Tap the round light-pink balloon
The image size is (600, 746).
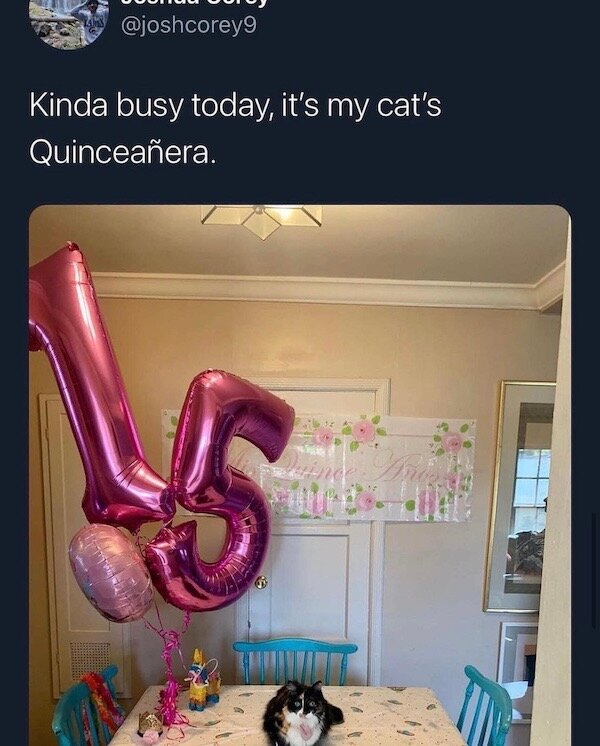click(x=110, y=573)
